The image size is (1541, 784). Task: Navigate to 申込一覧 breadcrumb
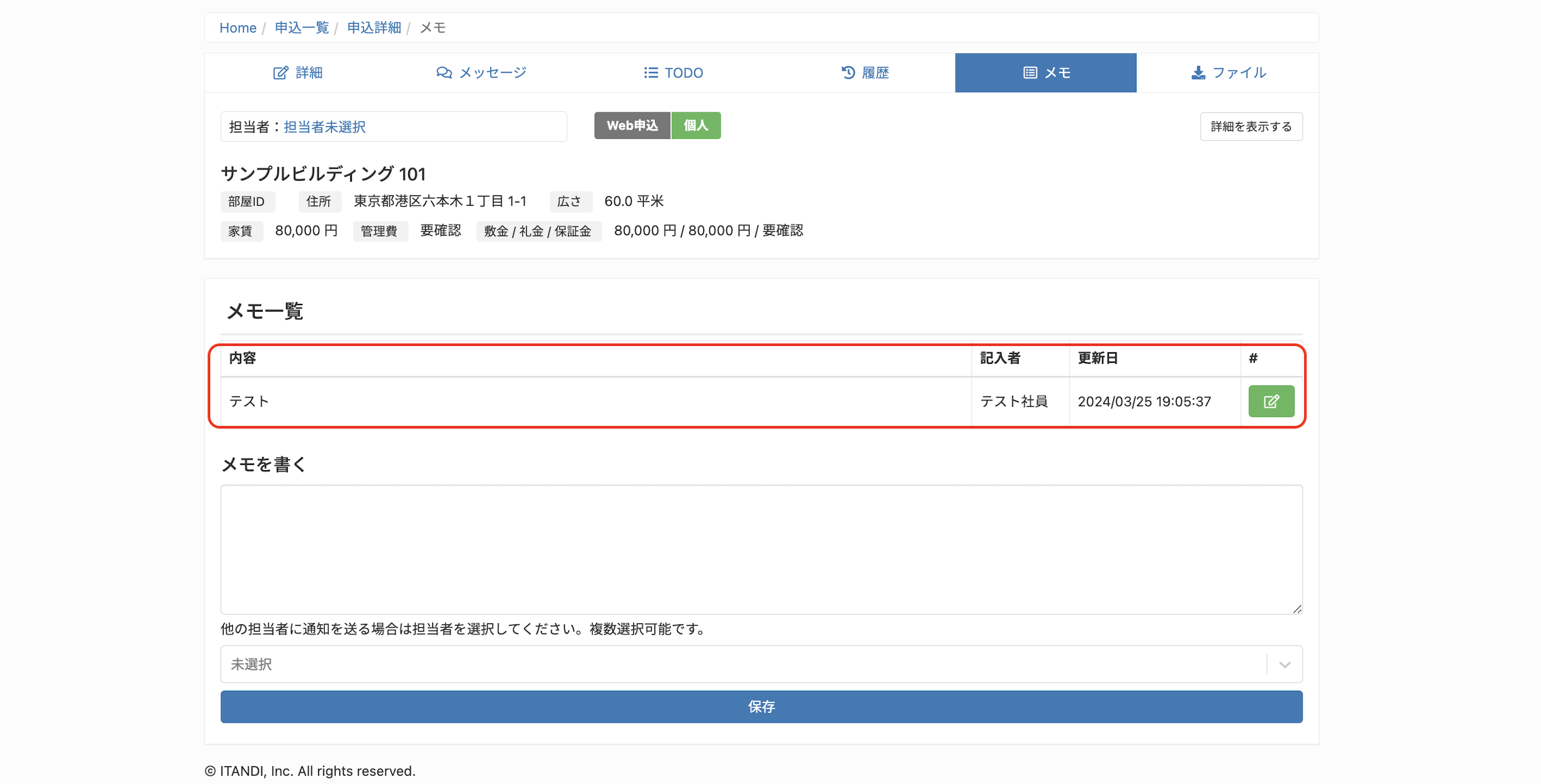(x=301, y=28)
